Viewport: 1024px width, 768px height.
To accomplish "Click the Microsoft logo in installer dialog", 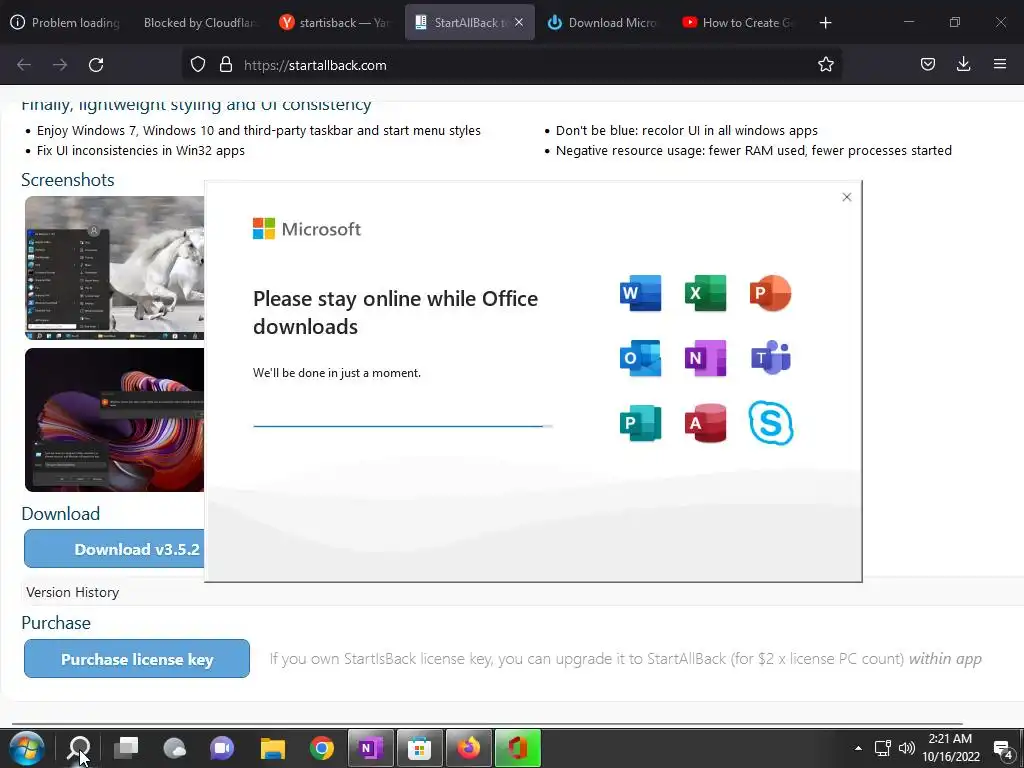I will (306, 229).
